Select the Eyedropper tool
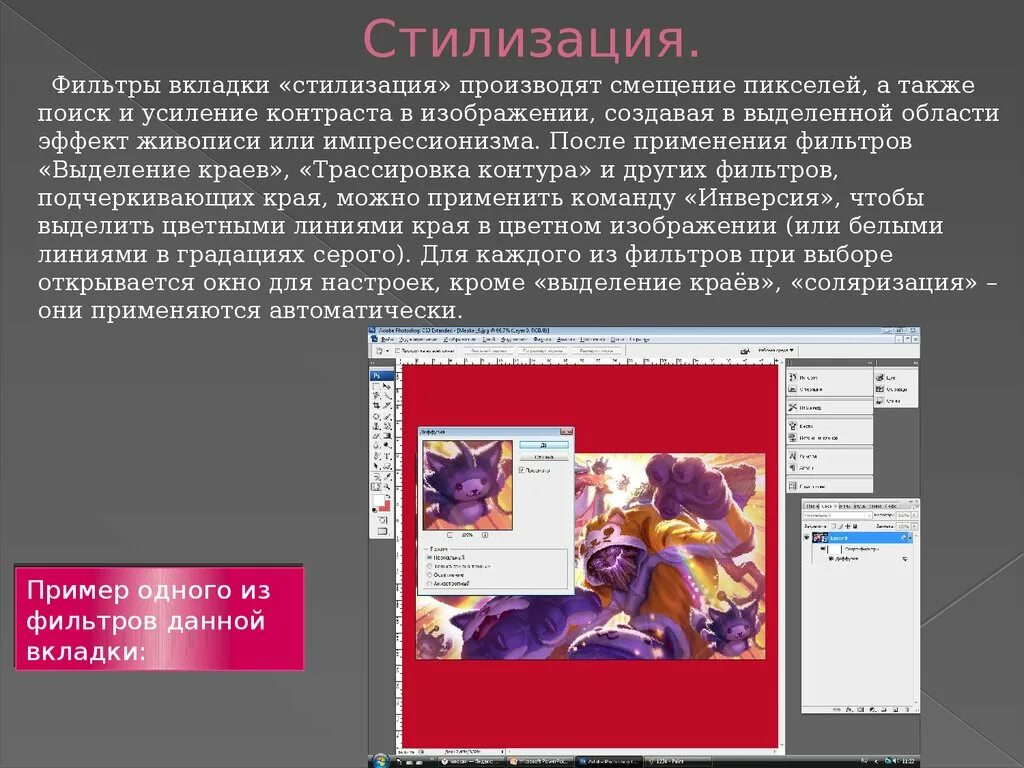This screenshot has height=768, width=1024. pyautogui.click(x=387, y=477)
